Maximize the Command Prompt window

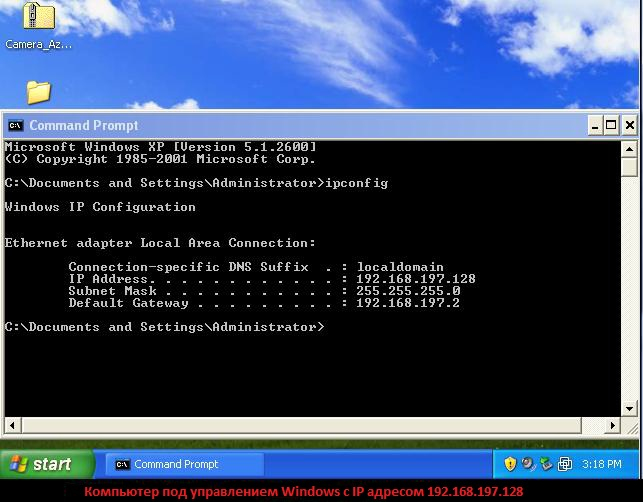611,125
